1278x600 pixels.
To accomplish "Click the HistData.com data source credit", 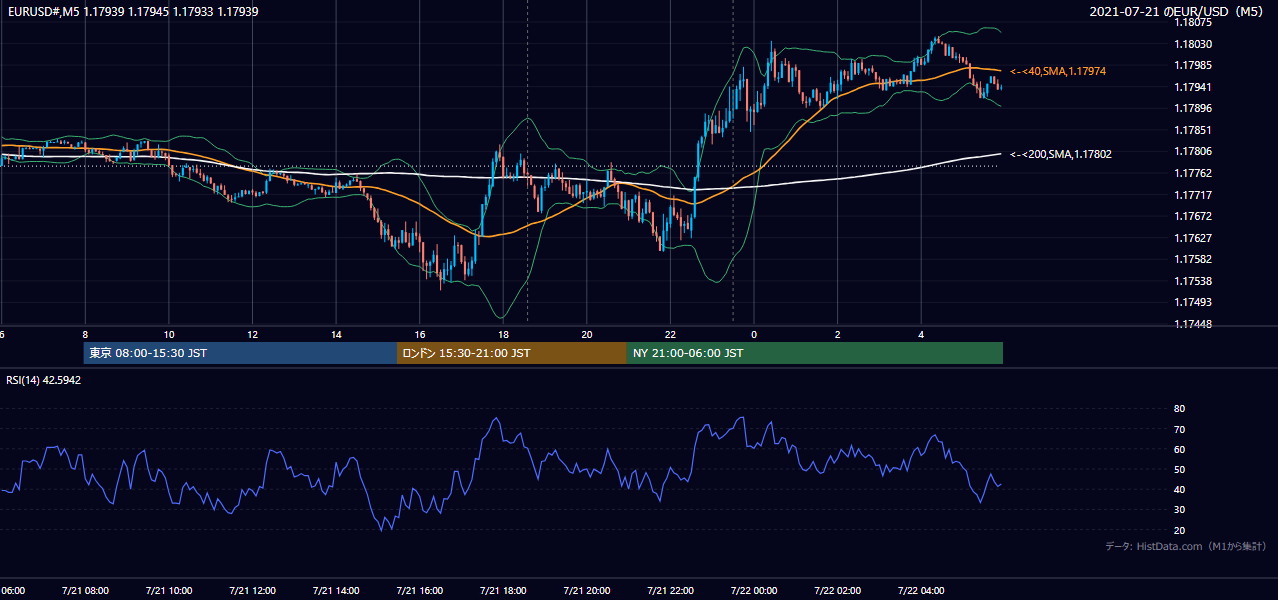I will (1186, 546).
